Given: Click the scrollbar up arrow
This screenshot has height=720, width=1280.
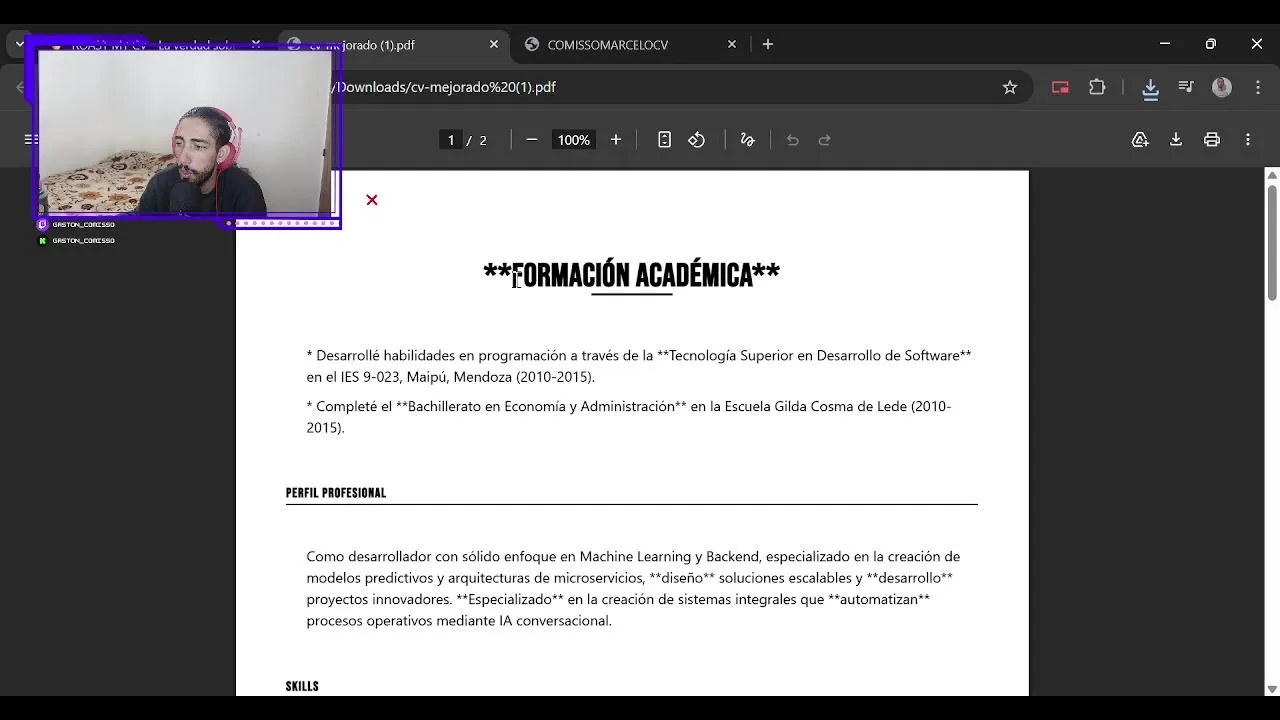Looking at the screenshot, I should [x=1272, y=175].
